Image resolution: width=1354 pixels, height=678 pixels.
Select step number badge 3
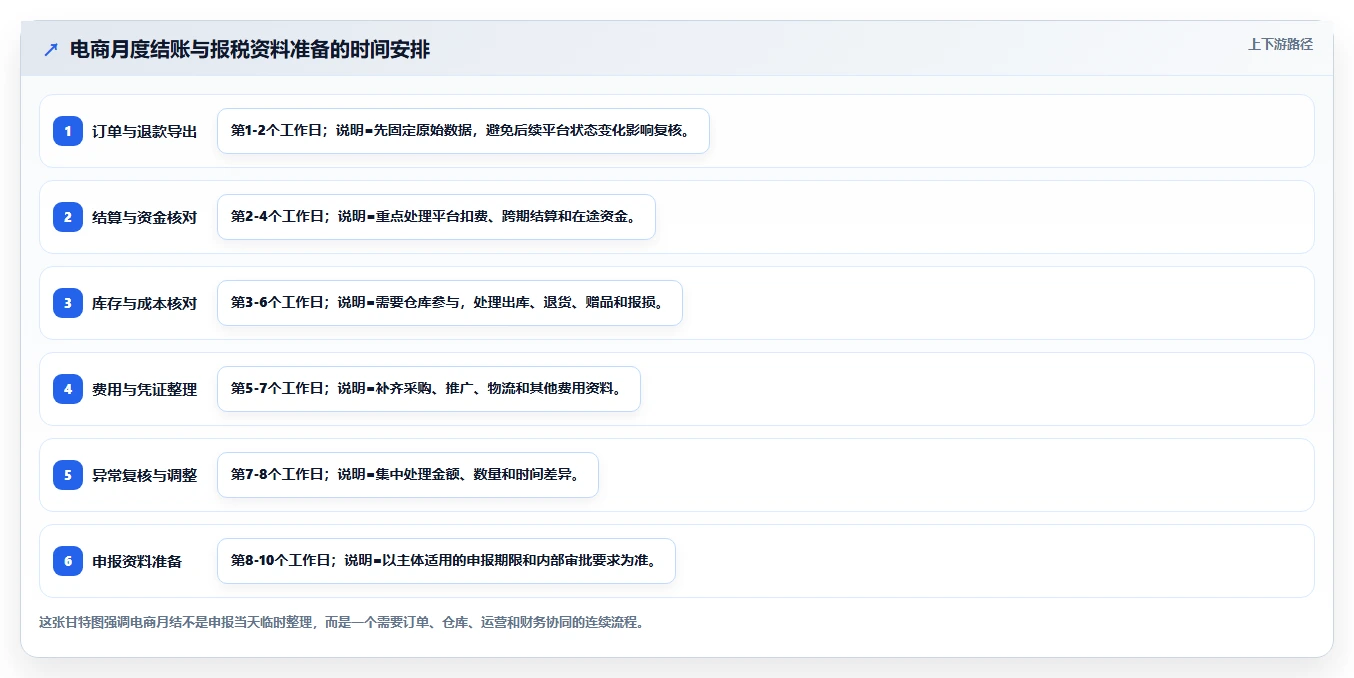pyautogui.click(x=68, y=303)
